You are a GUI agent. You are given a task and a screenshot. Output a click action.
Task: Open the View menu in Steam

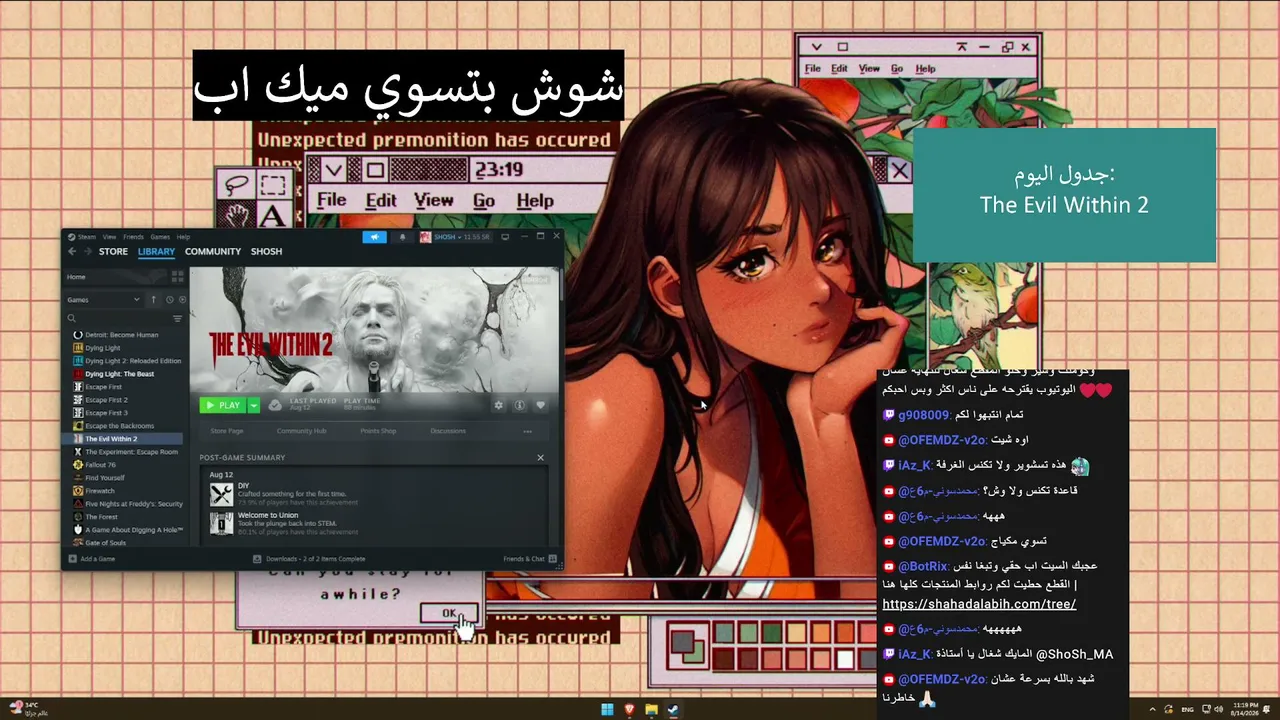(109, 237)
